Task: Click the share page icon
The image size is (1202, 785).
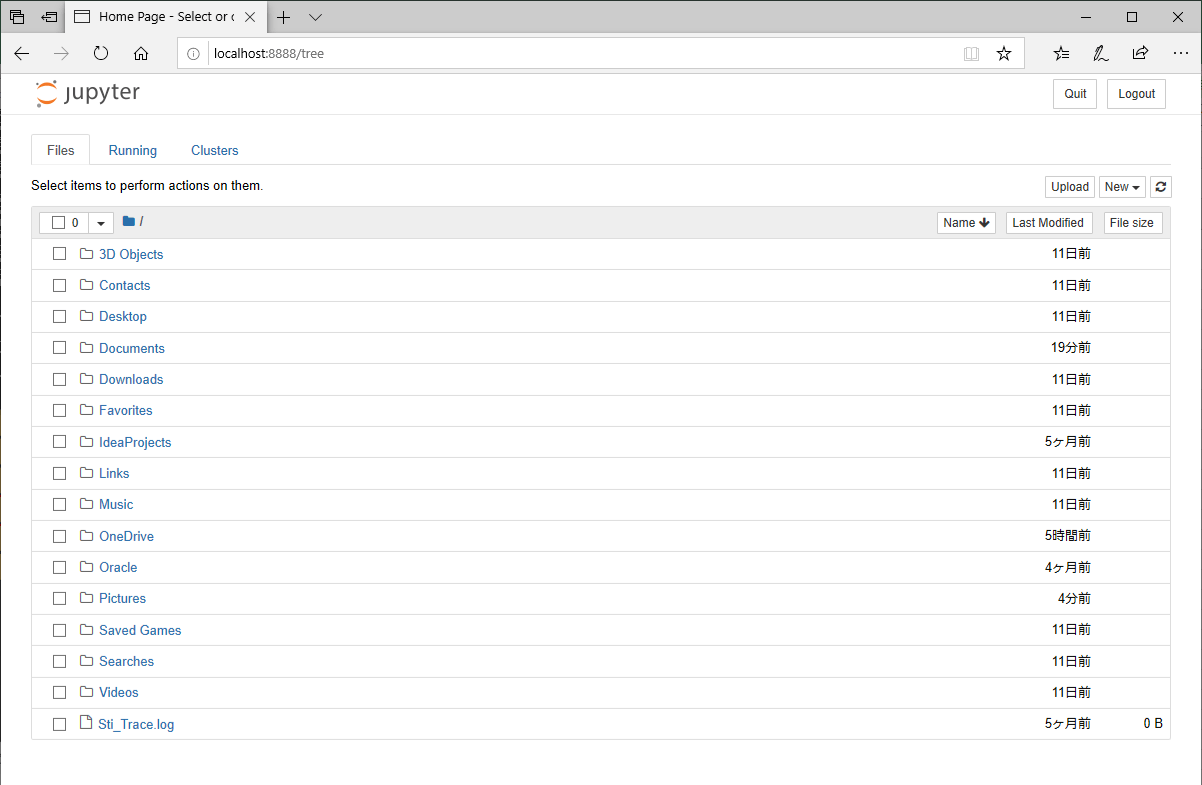Action: point(1140,54)
